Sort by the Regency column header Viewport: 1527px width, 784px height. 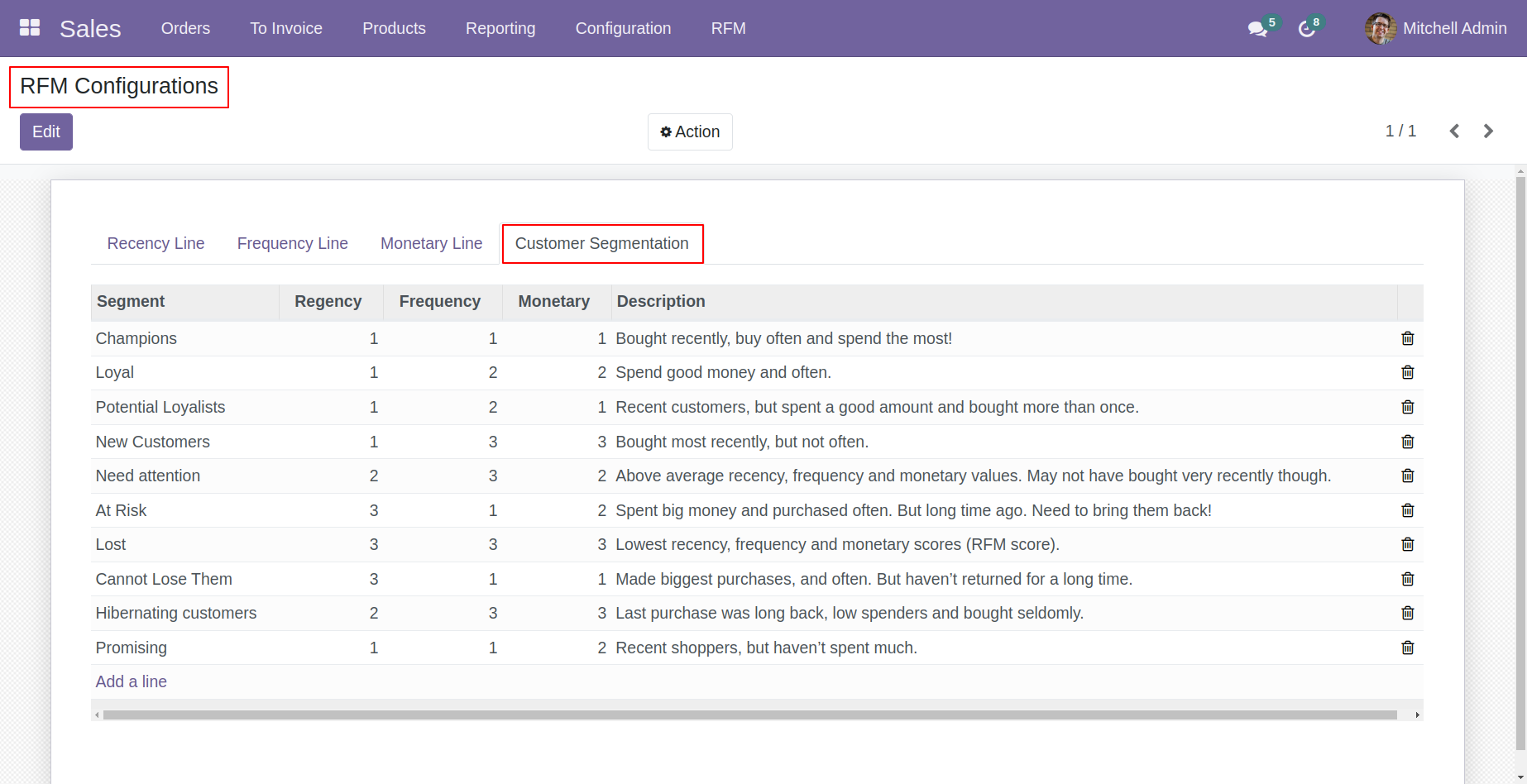coord(331,302)
